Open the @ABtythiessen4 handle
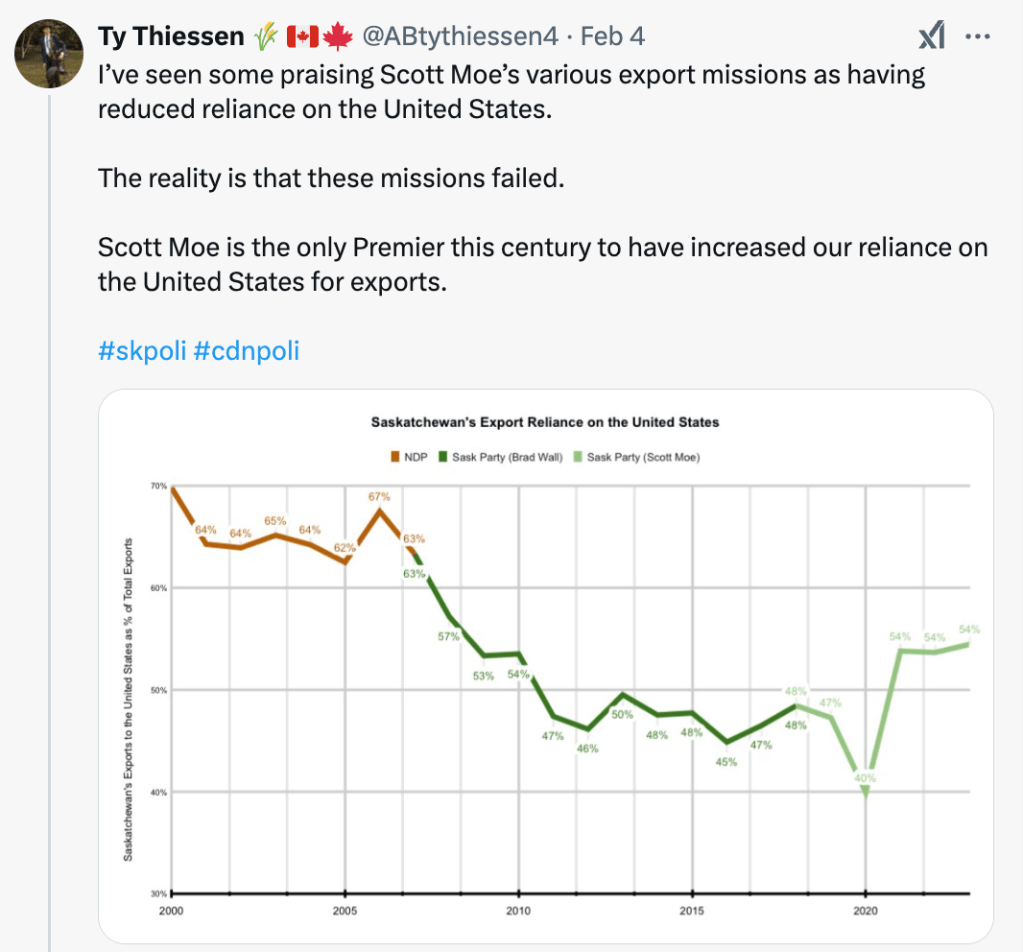 tap(459, 37)
